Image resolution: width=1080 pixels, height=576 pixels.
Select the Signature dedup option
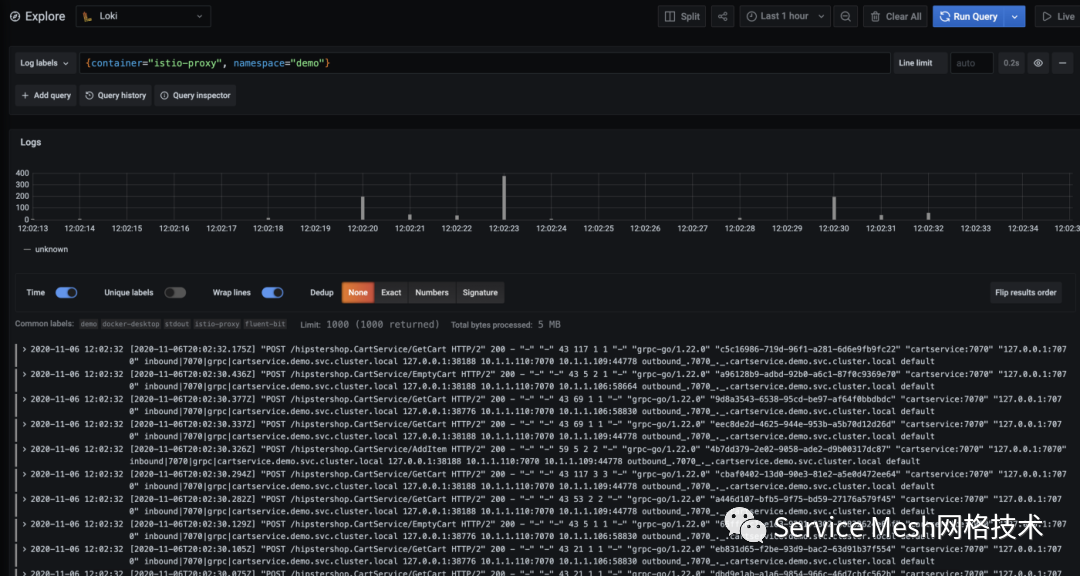480,293
